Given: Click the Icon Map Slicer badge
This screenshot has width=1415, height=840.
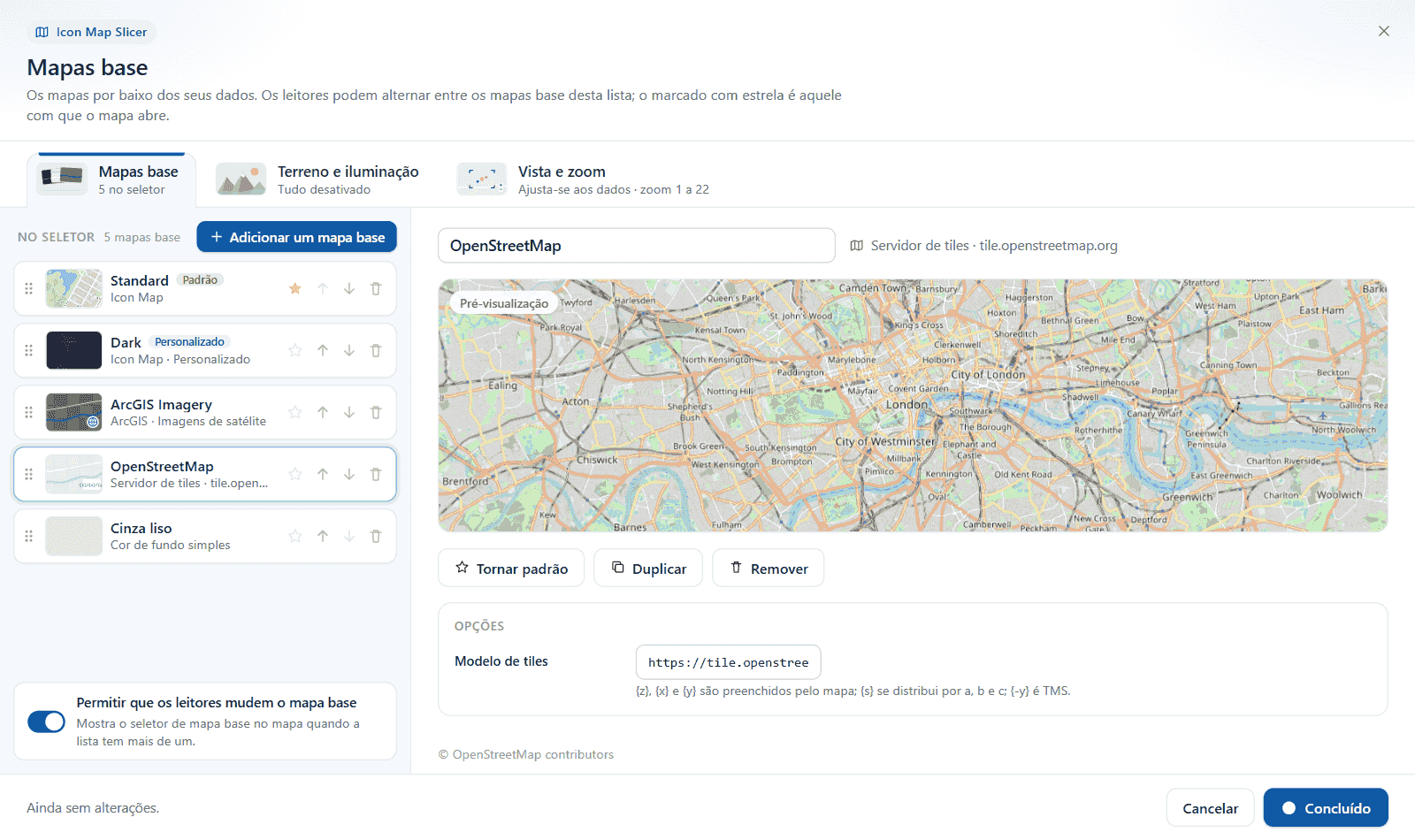Looking at the screenshot, I should 91,32.
